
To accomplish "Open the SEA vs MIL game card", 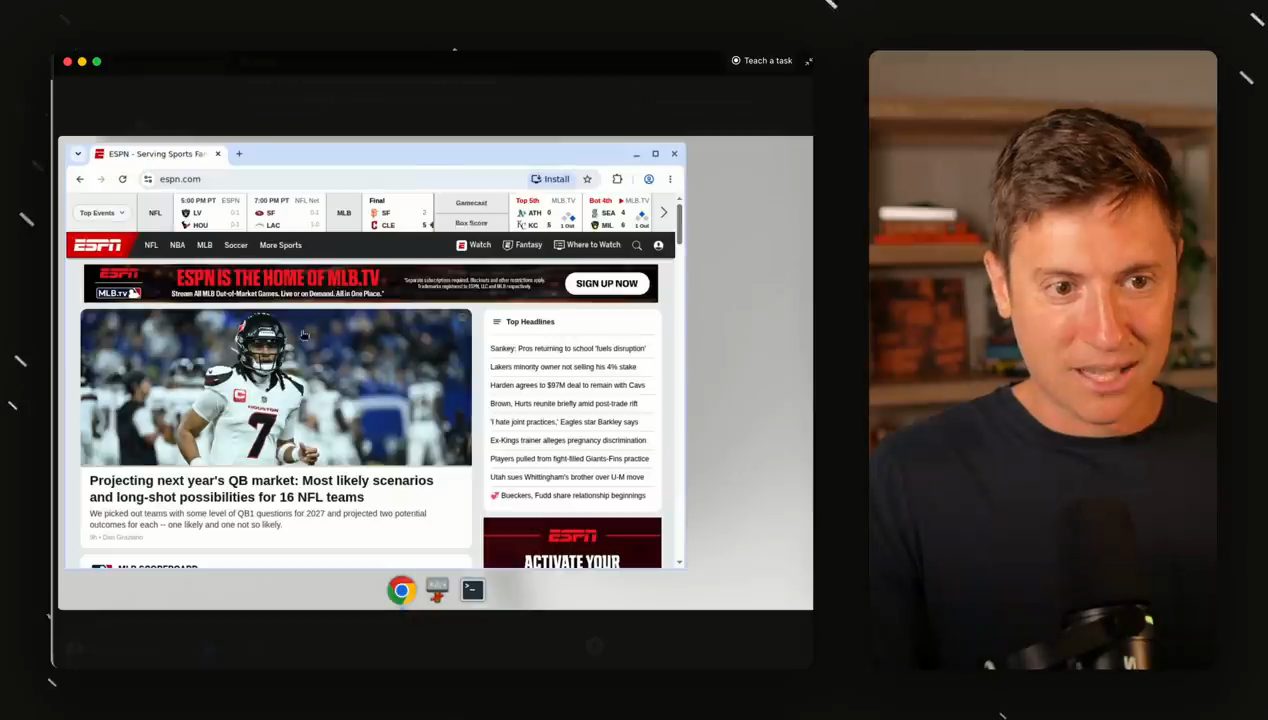I will (620, 213).
